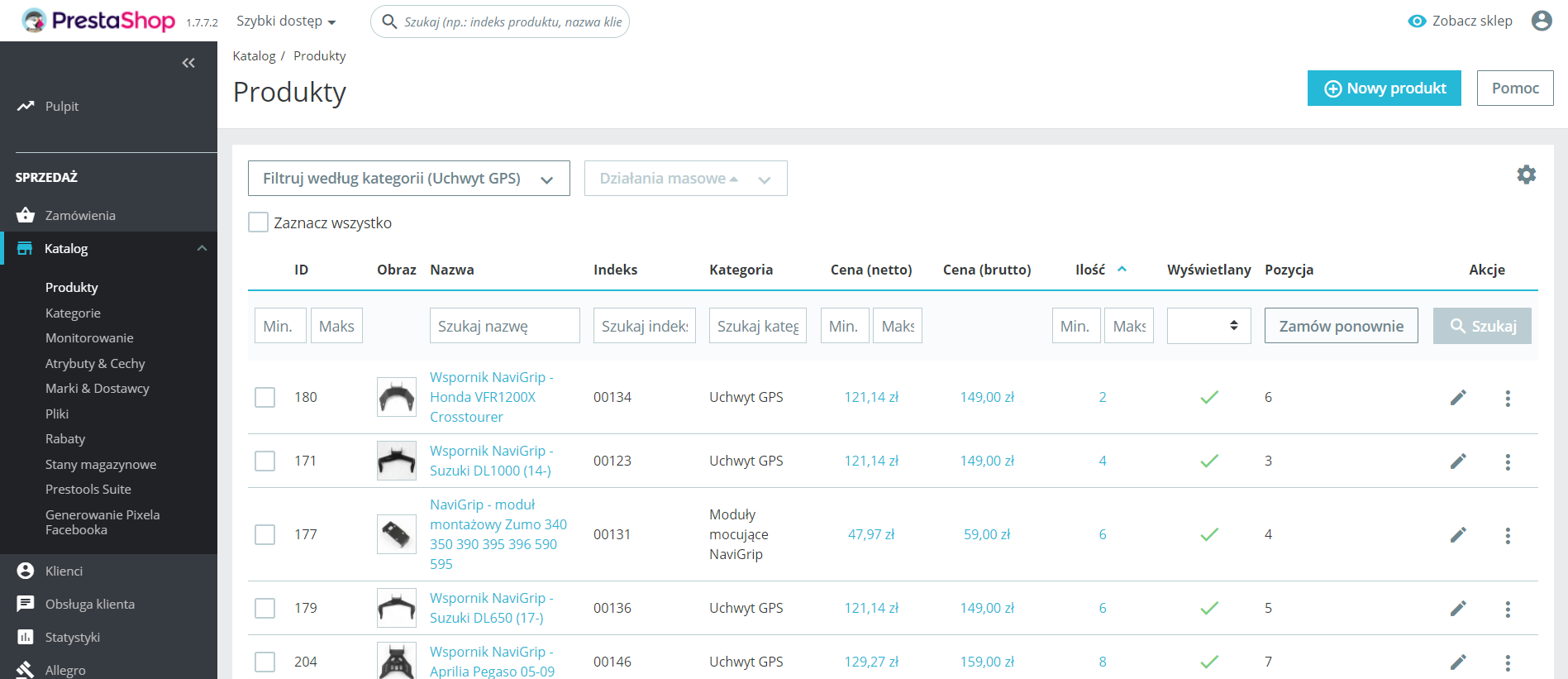Click the Szukaj nazwę search field
This screenshot has height=679, width=1568.
tap(504, 326)
